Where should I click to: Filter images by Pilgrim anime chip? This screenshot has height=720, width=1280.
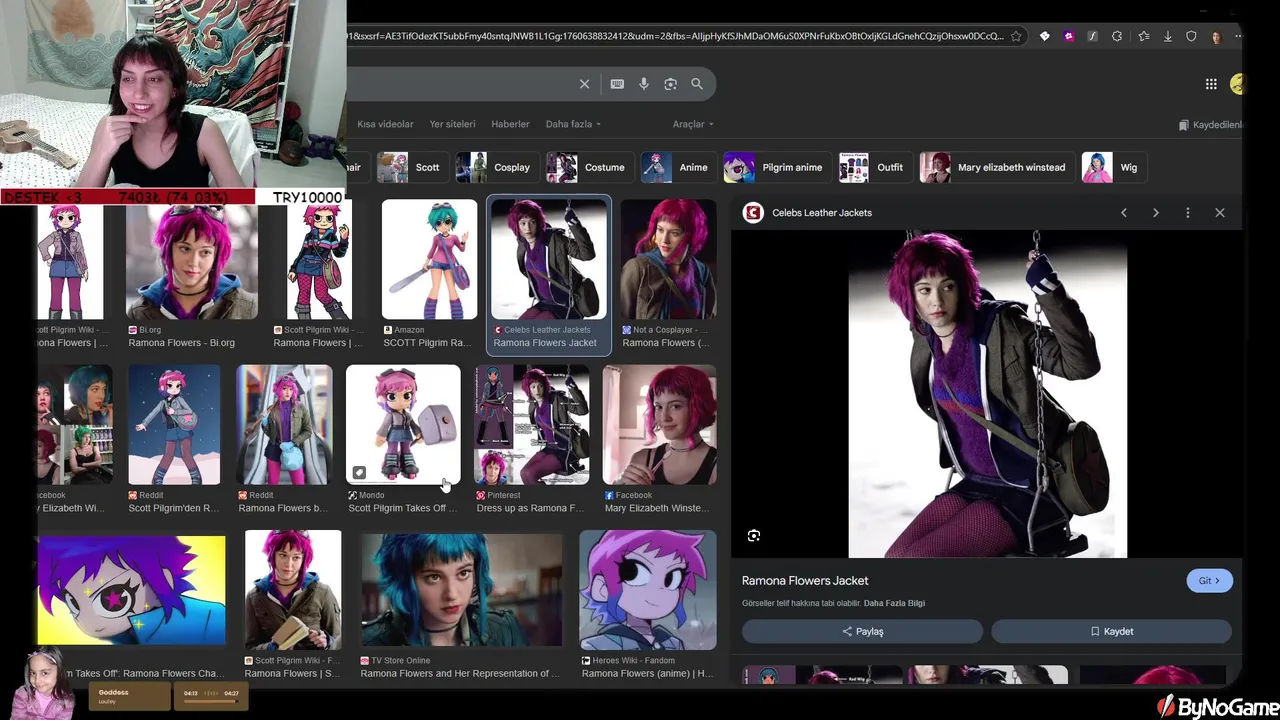(777, 167)
